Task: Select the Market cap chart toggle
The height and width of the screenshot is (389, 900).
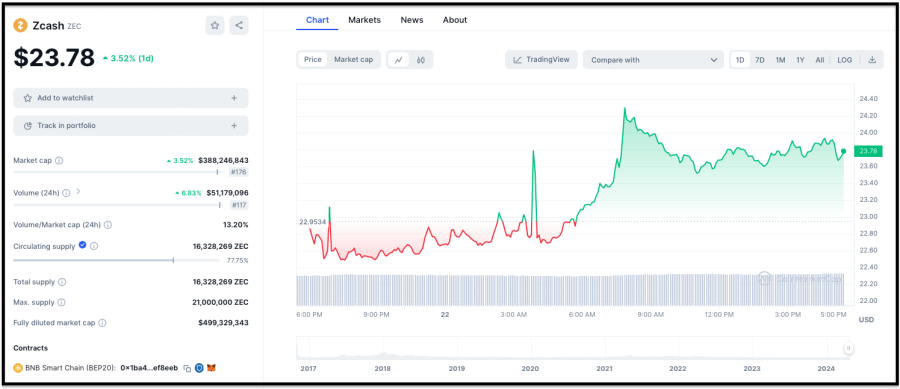Action: (x=354, y=60)
